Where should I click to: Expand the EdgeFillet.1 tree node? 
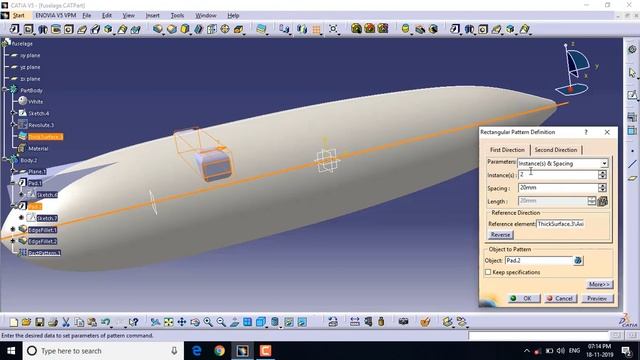click(x=13, y=229)
